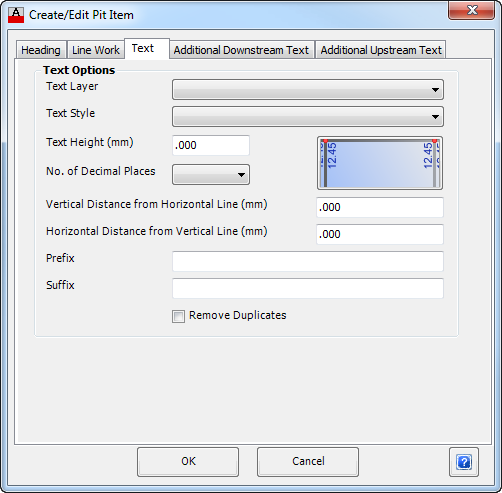Close the Create/Edit Pit Item dialog
This screenshot has height=493, width=502.
(471, 10)
